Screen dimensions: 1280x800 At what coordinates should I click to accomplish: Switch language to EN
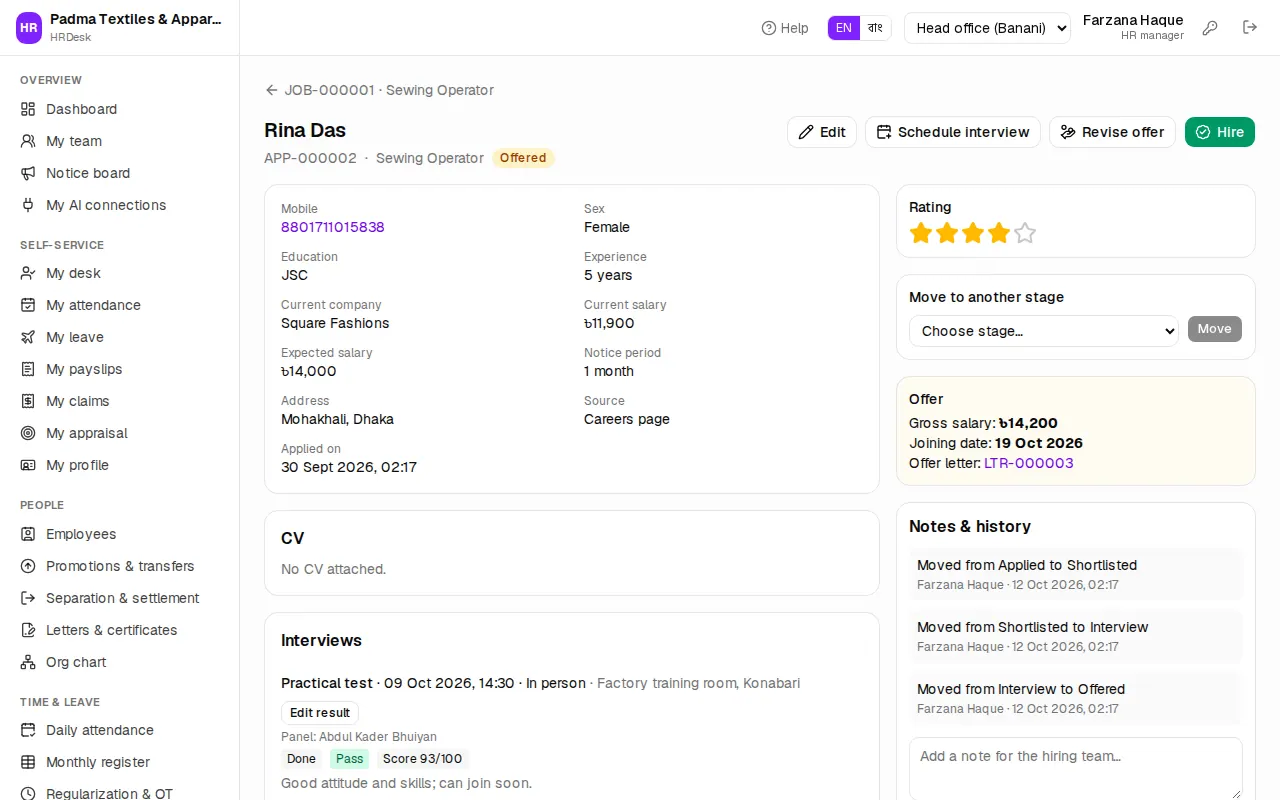pos(844,28)
